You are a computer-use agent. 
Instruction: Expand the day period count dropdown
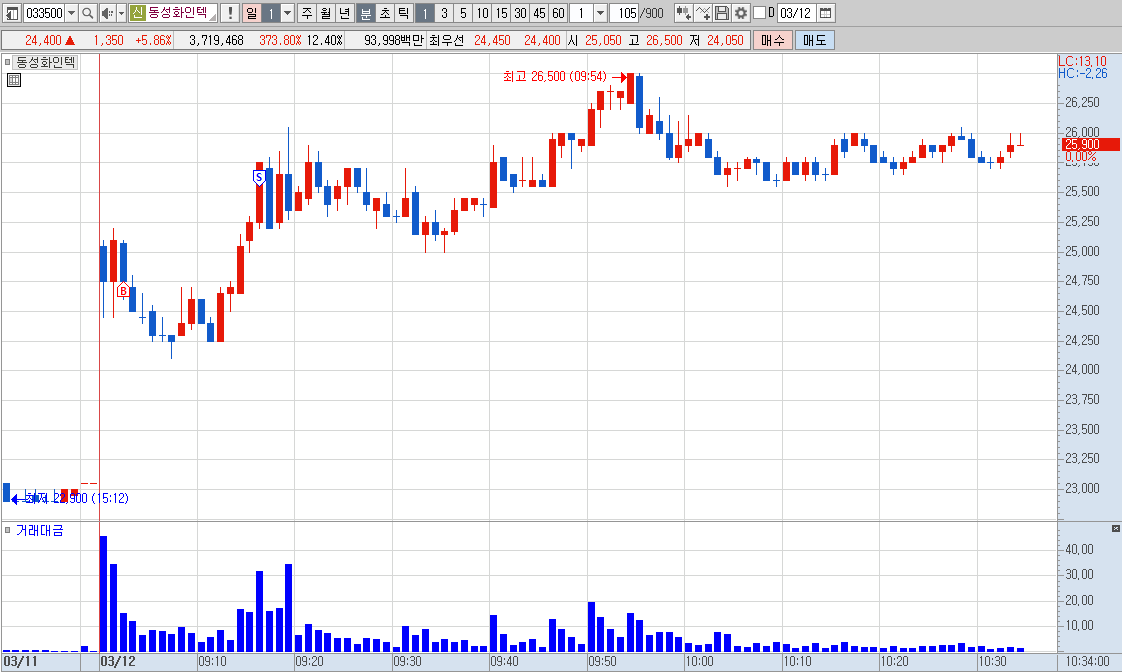point(288,13)
